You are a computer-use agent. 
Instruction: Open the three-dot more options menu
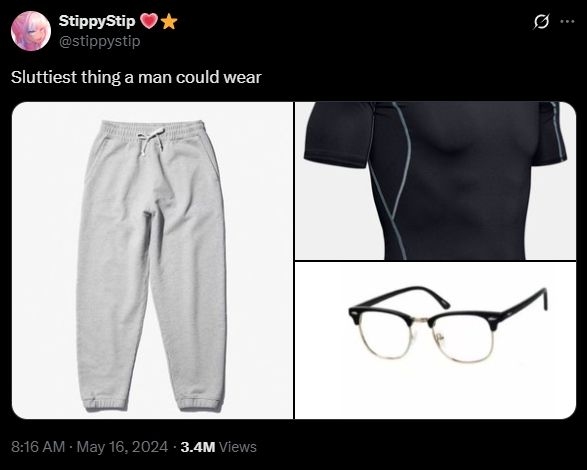tap(567, 21)
